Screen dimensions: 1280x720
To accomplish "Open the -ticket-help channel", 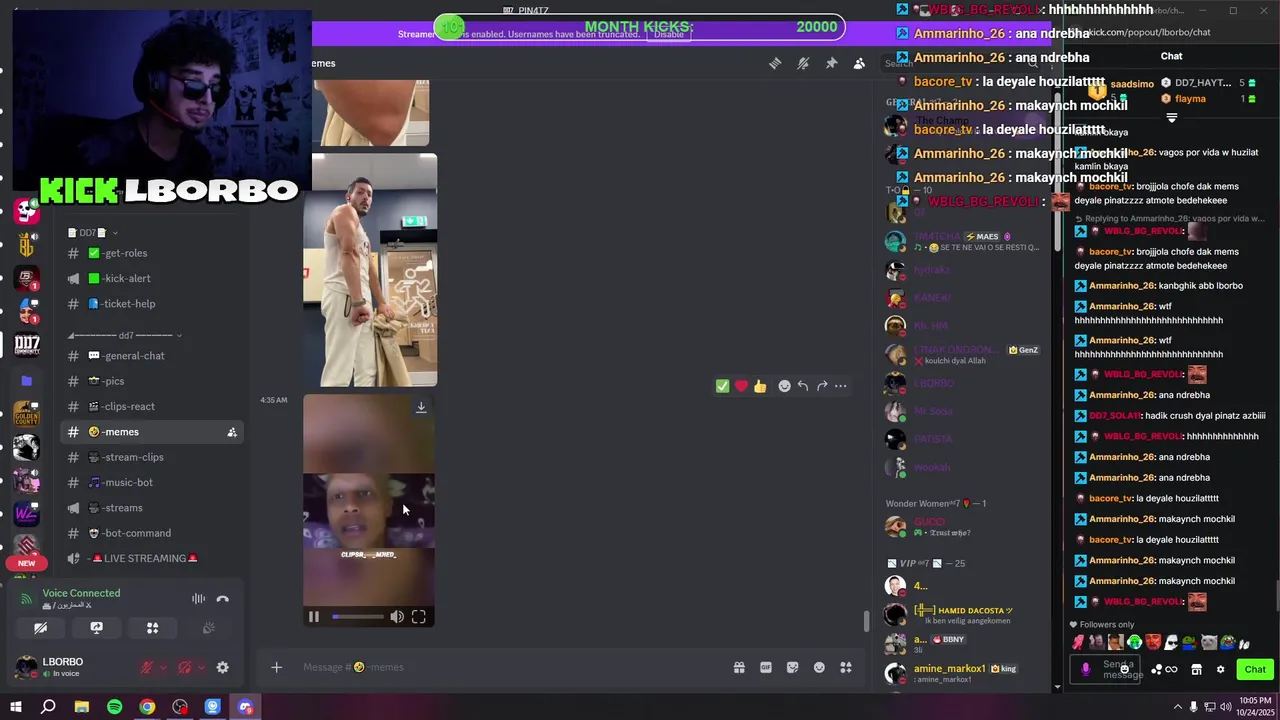I will (x=151, y=304).
